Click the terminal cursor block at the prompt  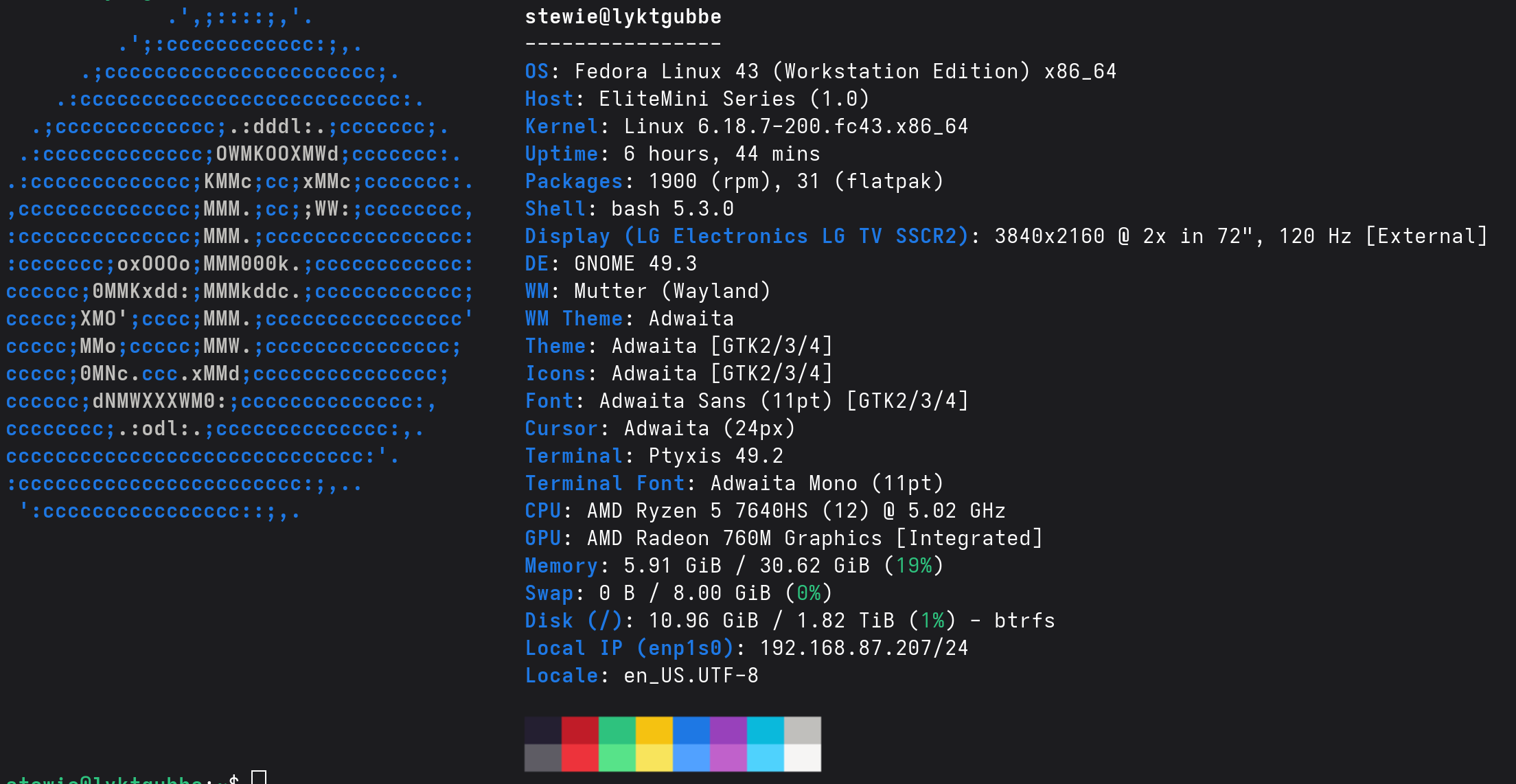click(259, 778)
